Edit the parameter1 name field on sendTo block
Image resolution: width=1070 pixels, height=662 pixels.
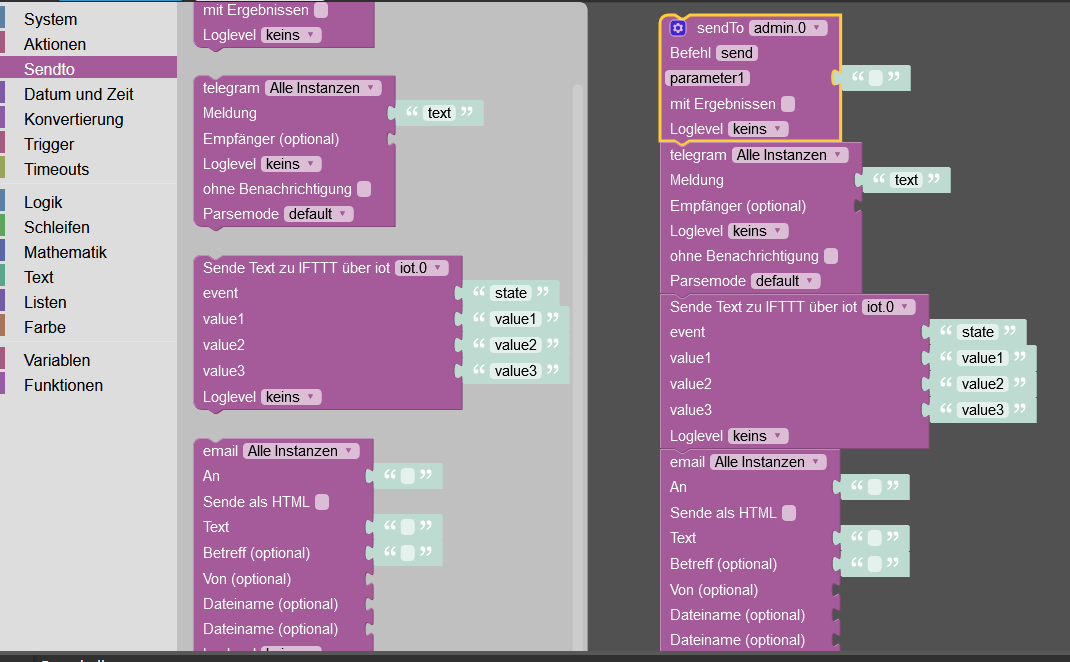click(707, 78)
